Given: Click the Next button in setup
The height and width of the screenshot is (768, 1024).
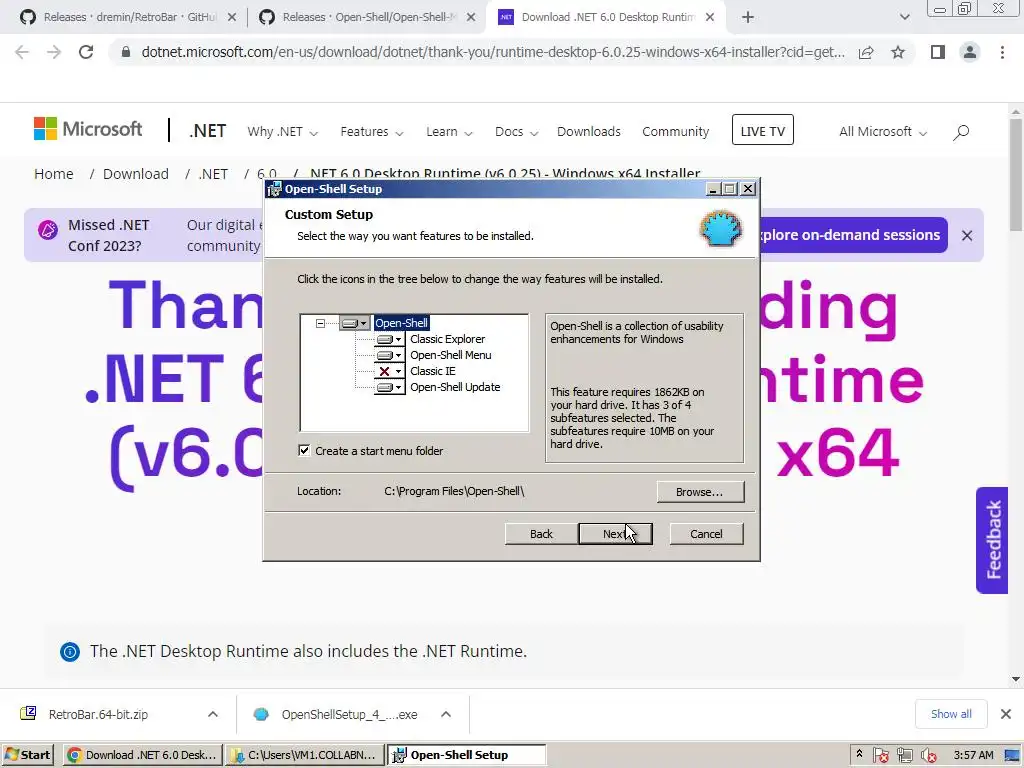Looking at the screenshot, I should coord(615,534).
